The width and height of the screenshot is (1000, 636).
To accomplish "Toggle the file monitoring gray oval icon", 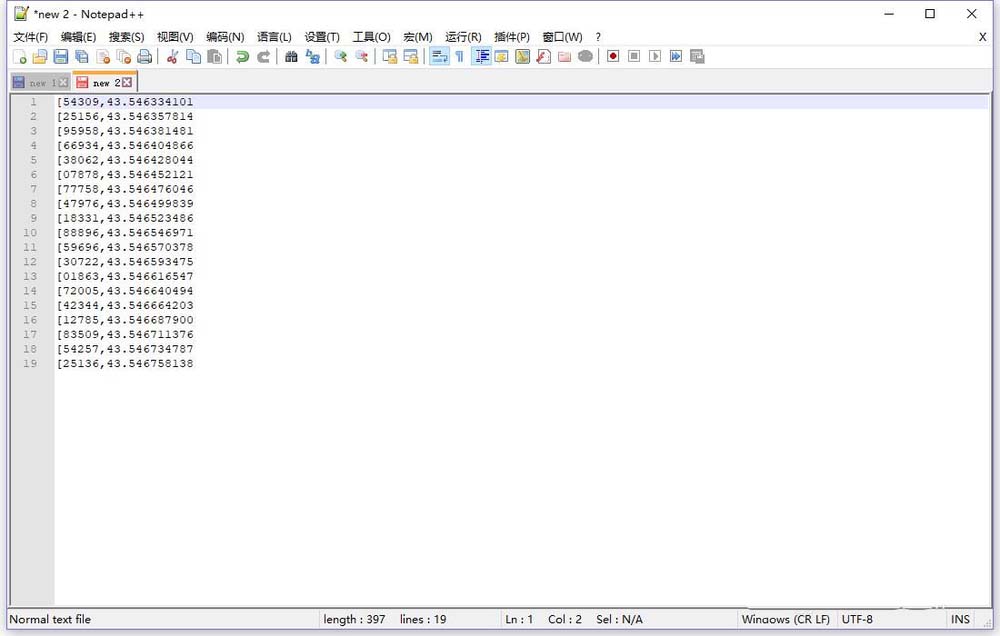I will pyautogui.click(x=585, y=57).
